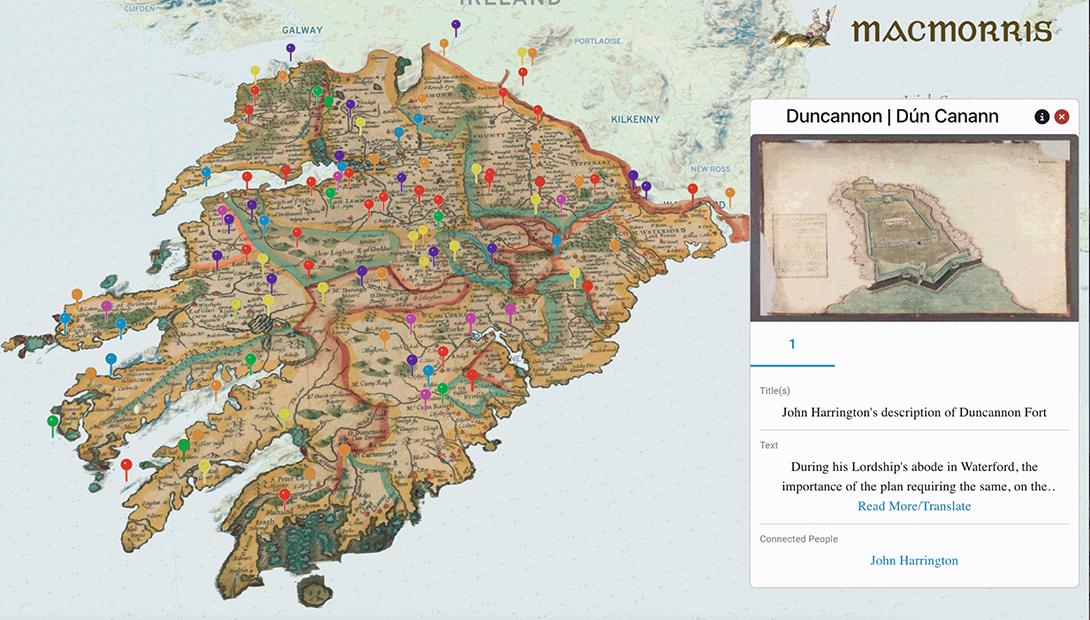Open the Duncannon Fort plan thumbnail
1090x620 pixels.
click(915, 228)
